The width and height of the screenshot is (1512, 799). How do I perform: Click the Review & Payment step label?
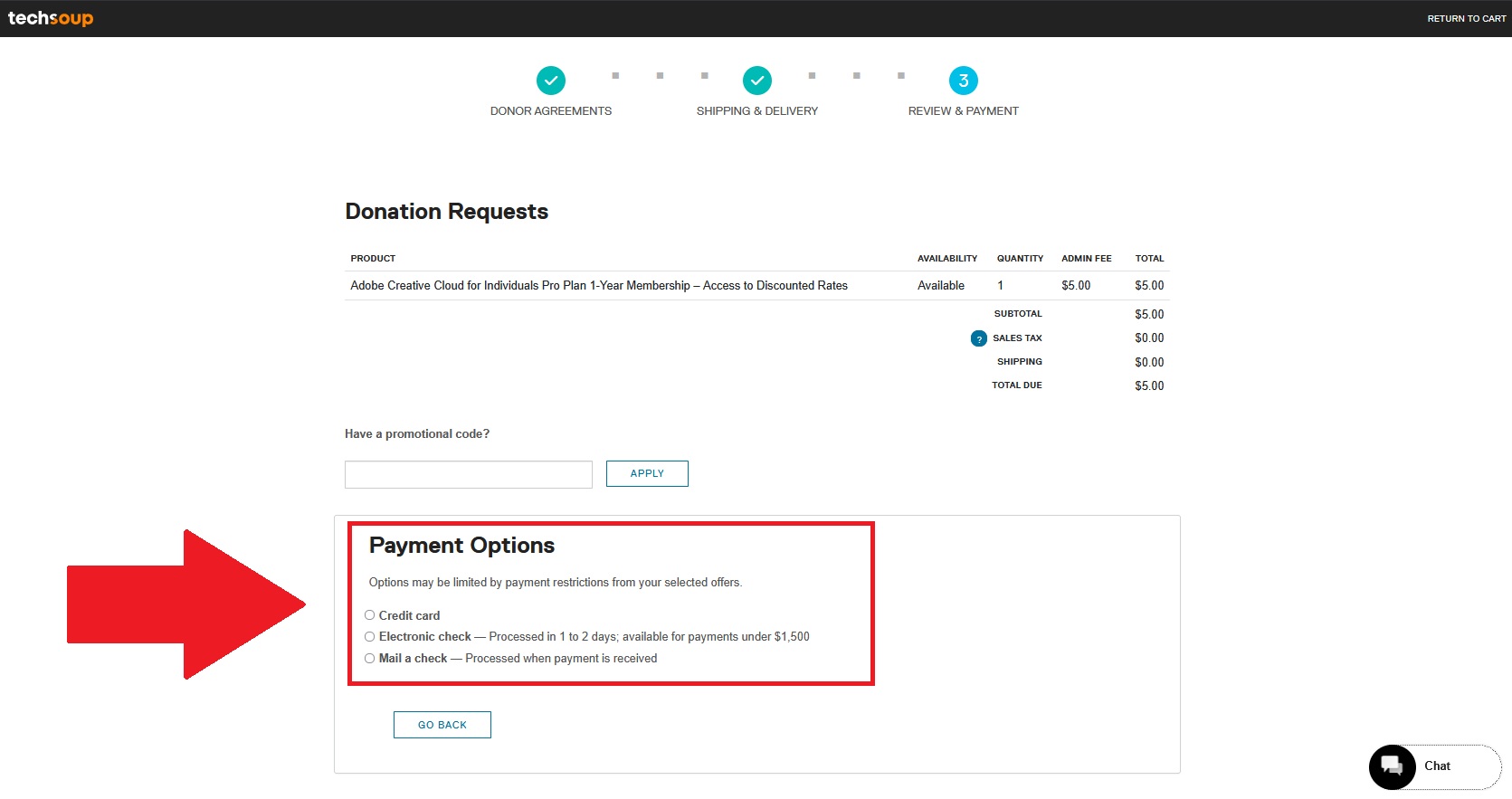coord(964,110)
